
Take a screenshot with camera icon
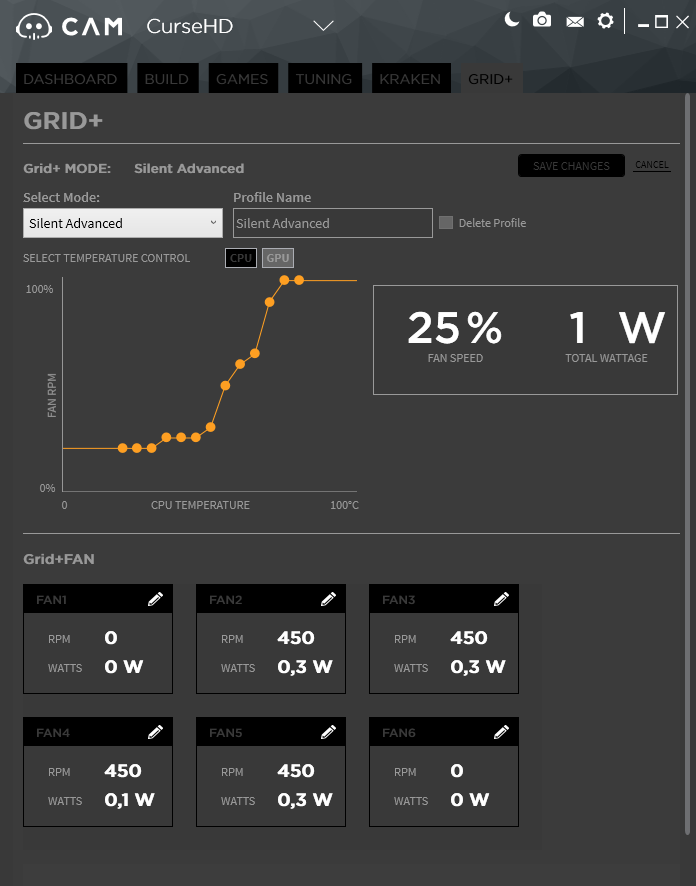[x=542, y=21]
